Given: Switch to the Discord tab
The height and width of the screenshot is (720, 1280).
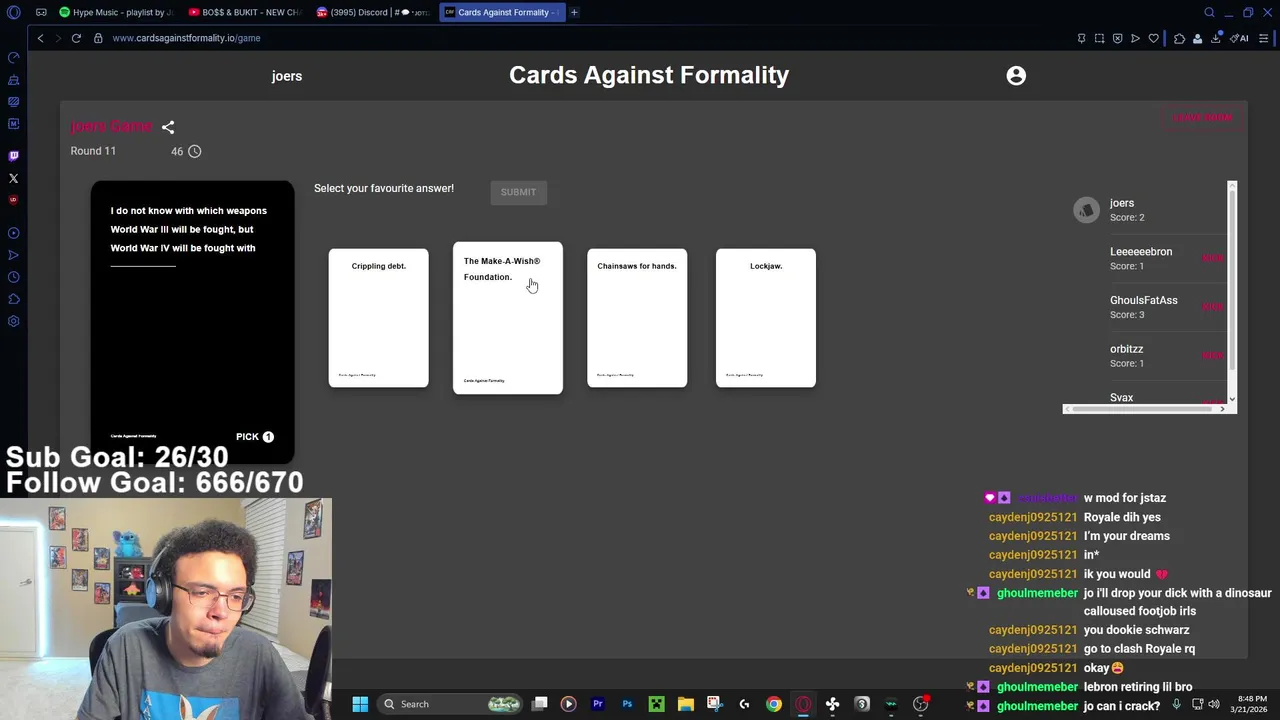Looking at the screenshot, I should click(x=373, y=12).
